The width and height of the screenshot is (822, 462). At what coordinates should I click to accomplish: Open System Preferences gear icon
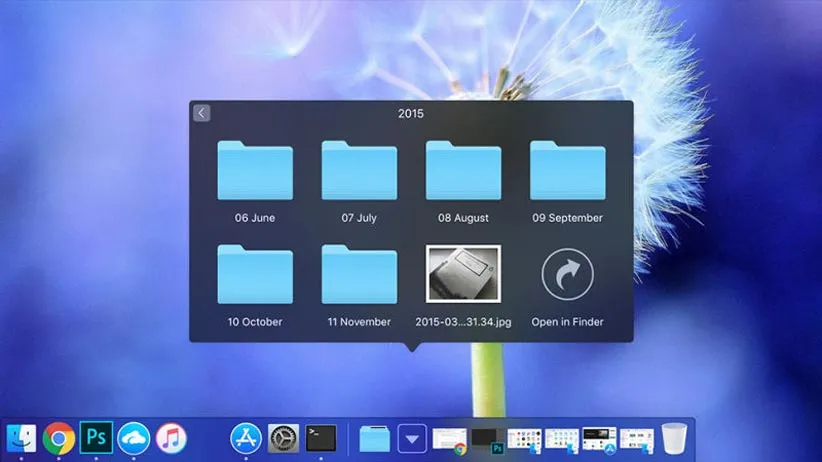click(284, 438)
